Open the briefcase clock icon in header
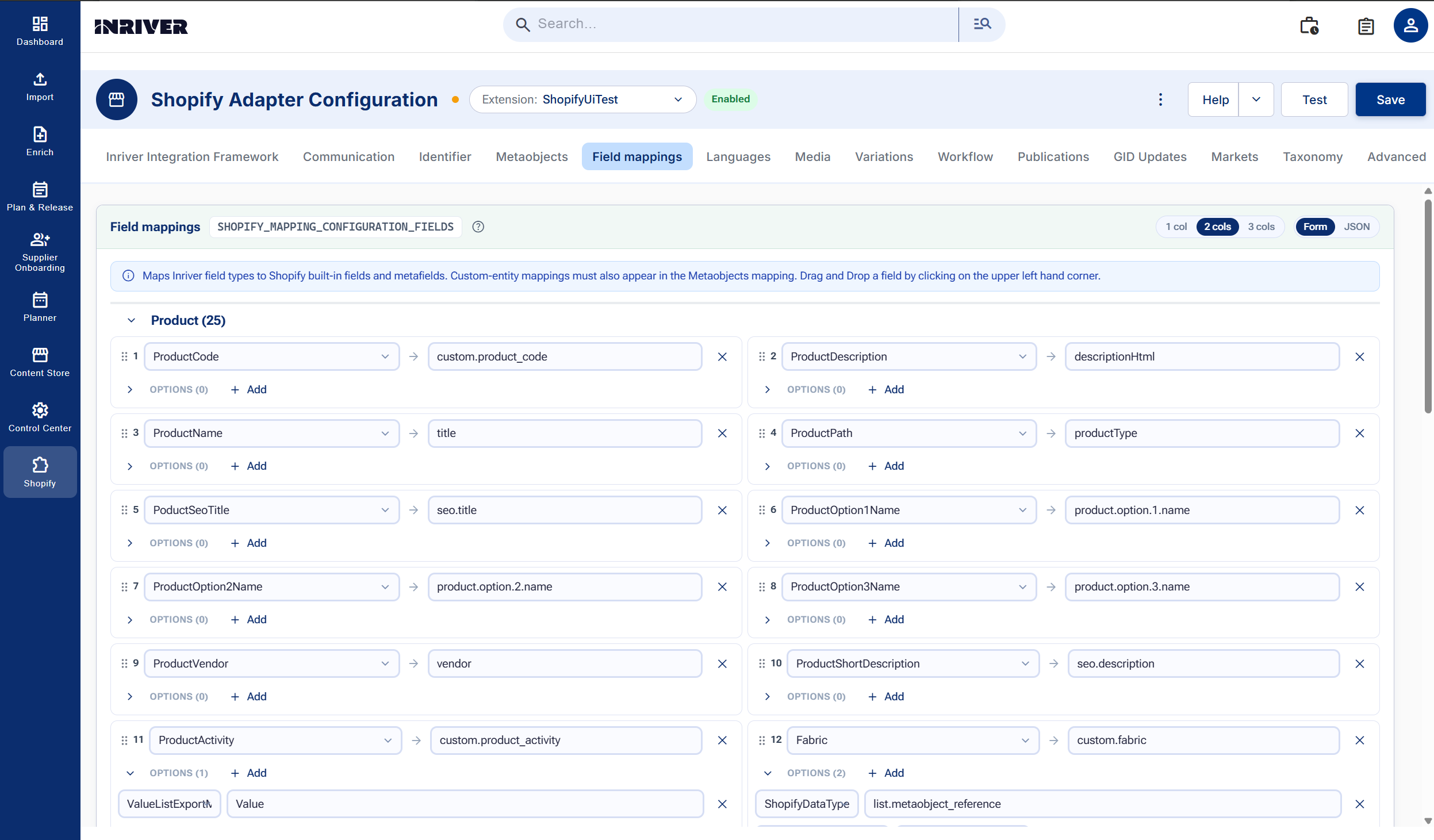Viewport: 1434px width, 840px height. (1309, 26)
